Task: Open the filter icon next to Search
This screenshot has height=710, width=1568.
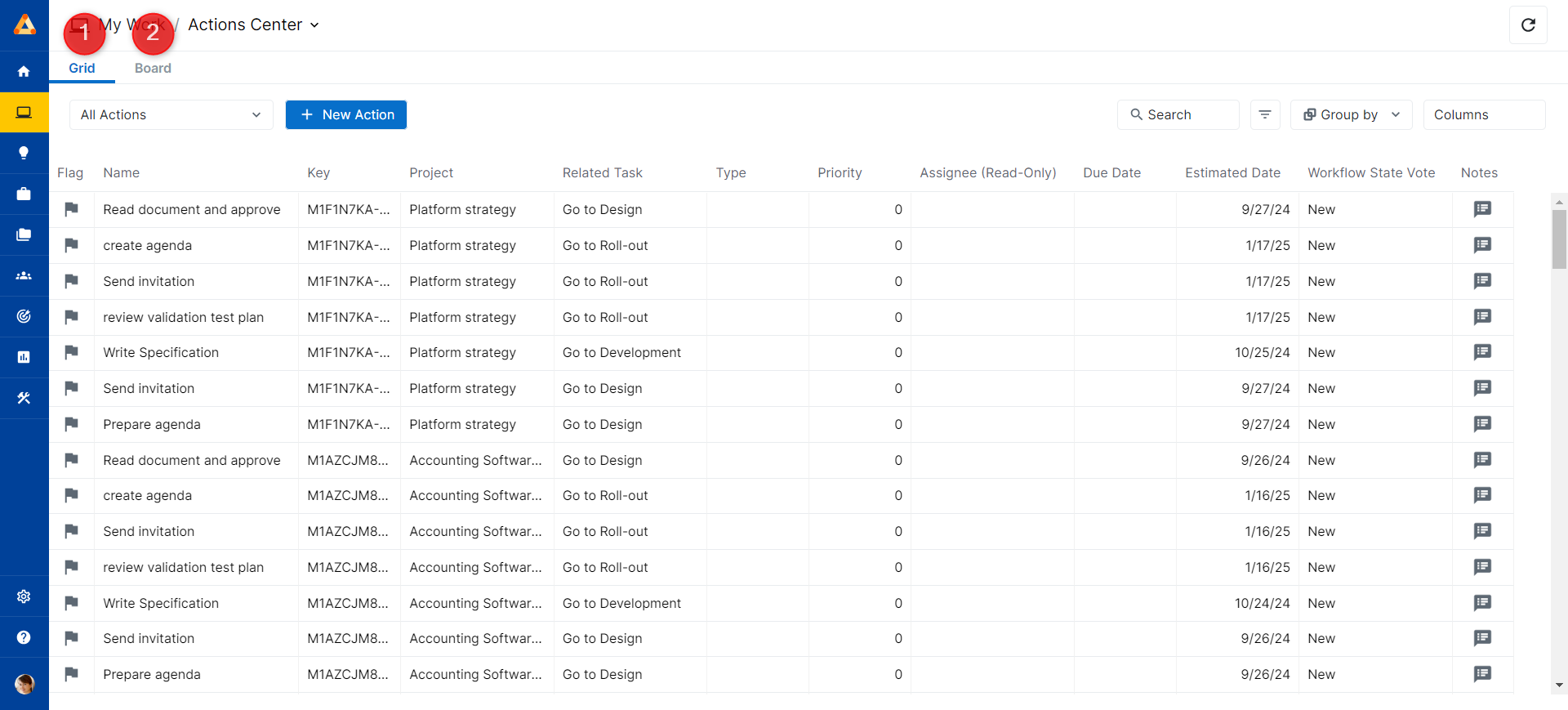Action: pos(1264,114)
